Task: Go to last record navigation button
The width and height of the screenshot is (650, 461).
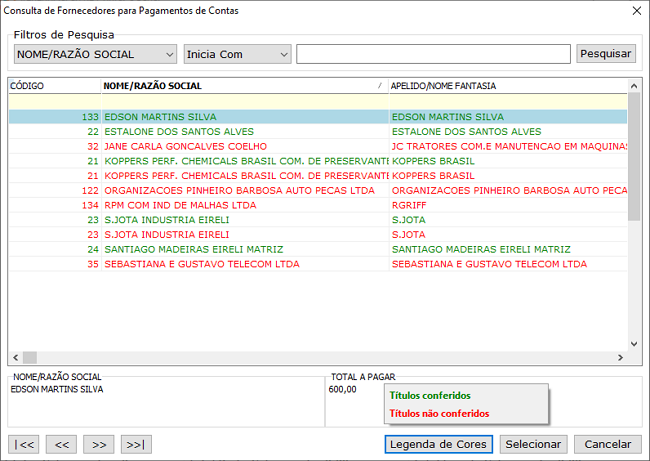Action: point(136,444)
